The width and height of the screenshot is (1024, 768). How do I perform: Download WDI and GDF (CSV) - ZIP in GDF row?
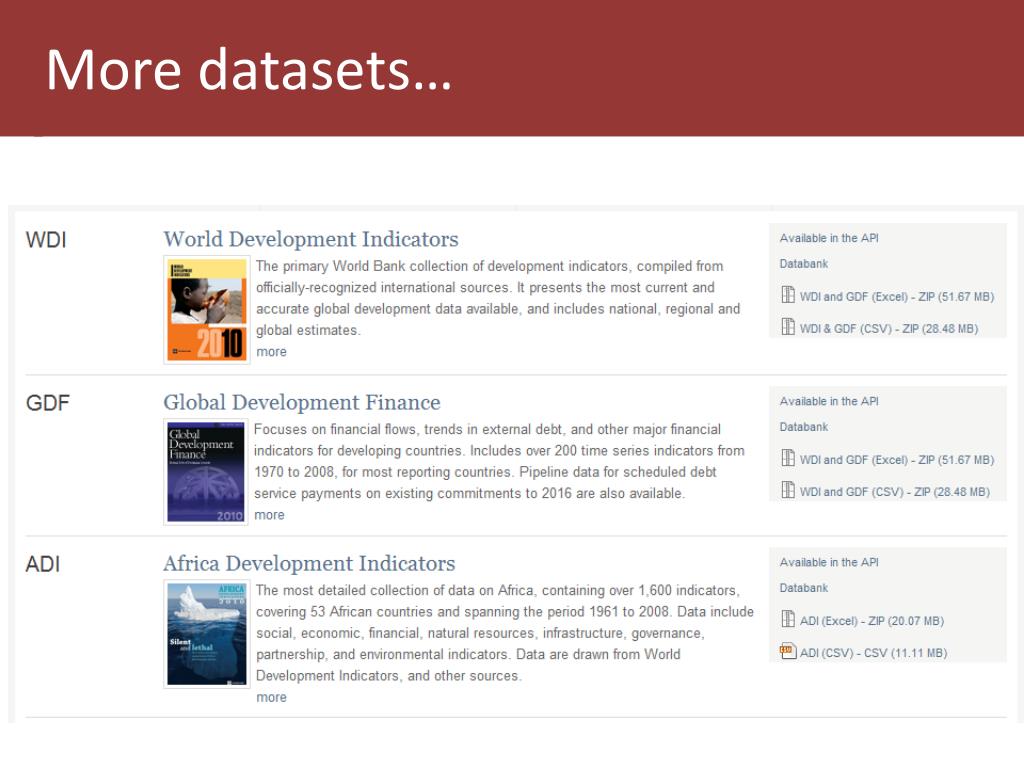click(x=895, y=492)
